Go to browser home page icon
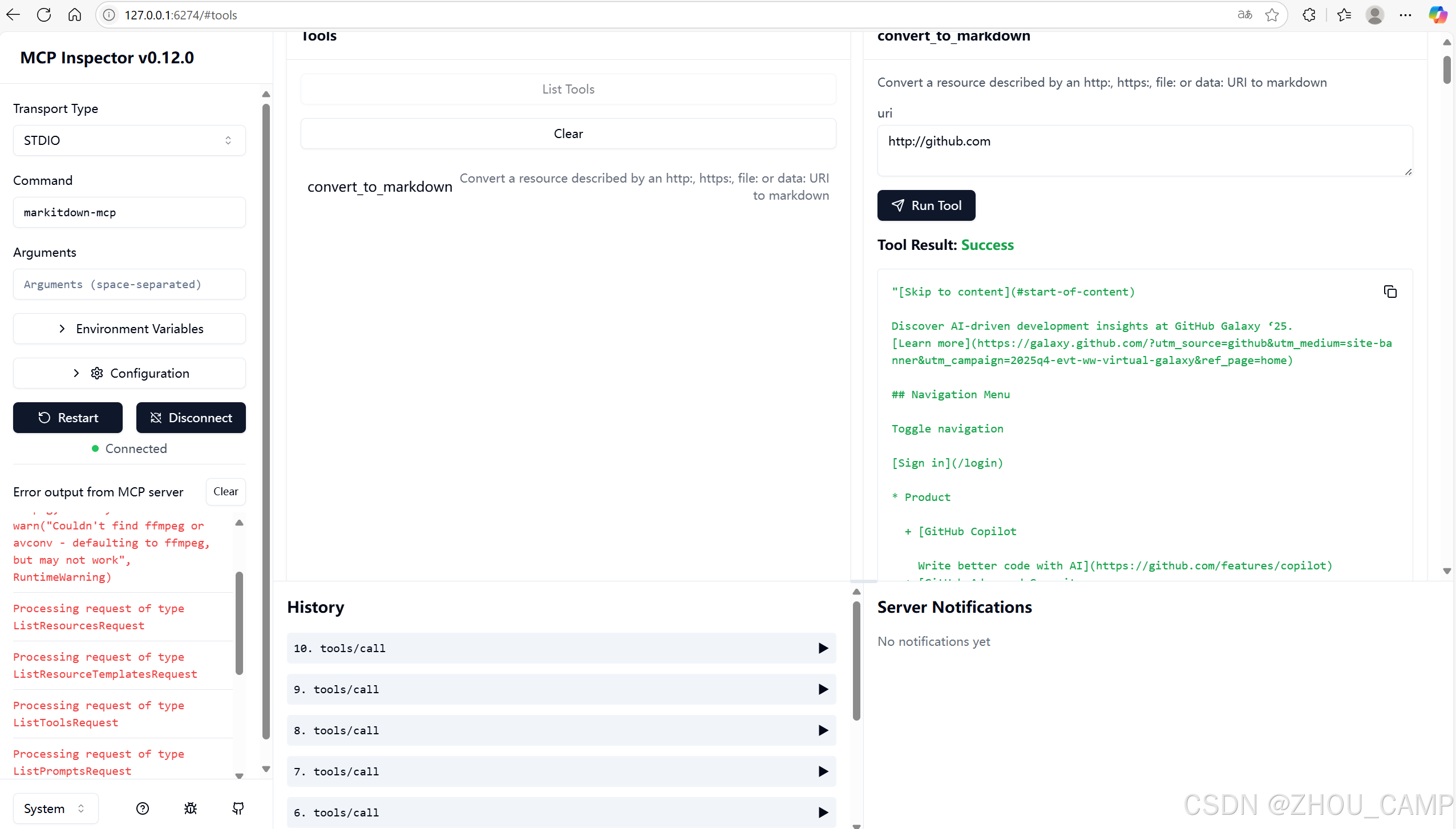 (75, 15)
